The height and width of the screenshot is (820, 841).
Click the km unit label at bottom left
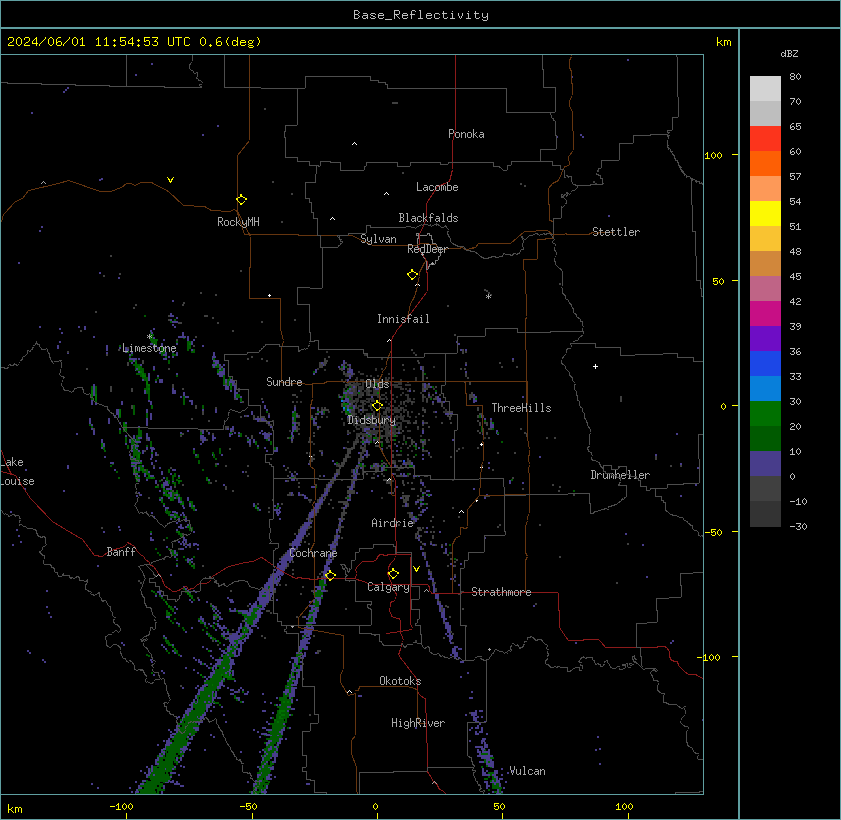(x=14, y=809)
